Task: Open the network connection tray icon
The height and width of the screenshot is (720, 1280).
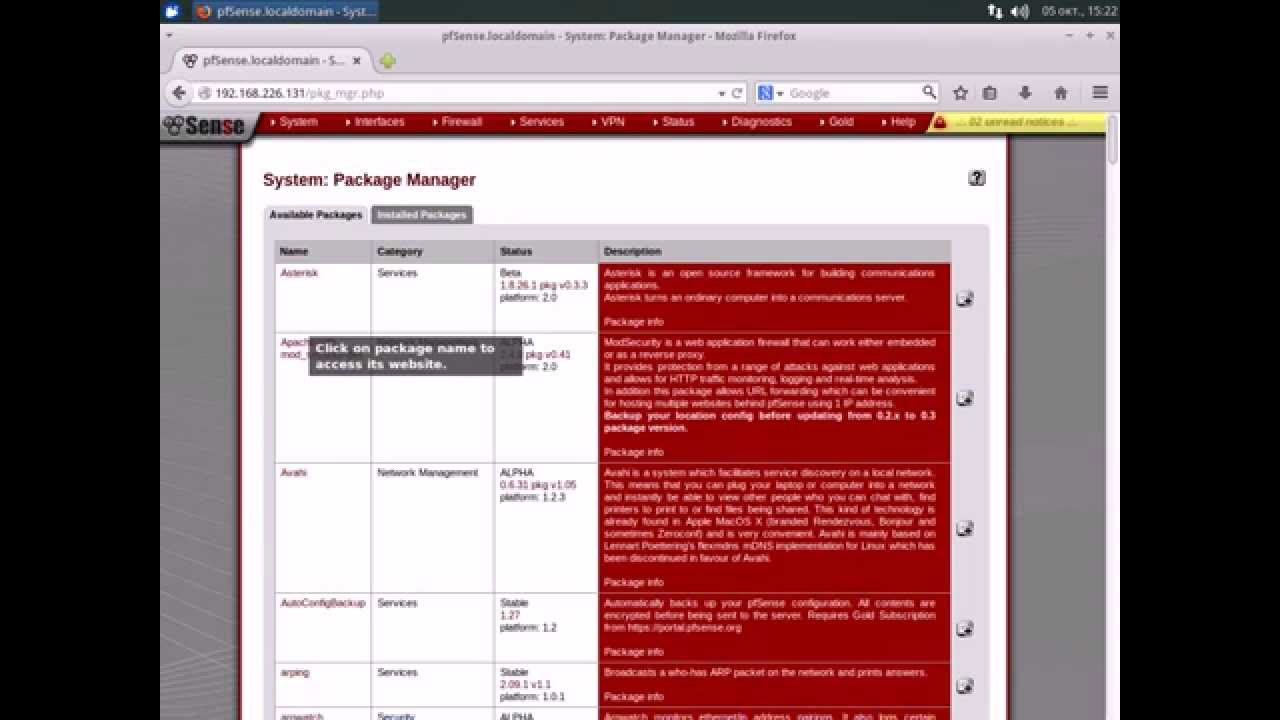Action: (x=995, y=11)
